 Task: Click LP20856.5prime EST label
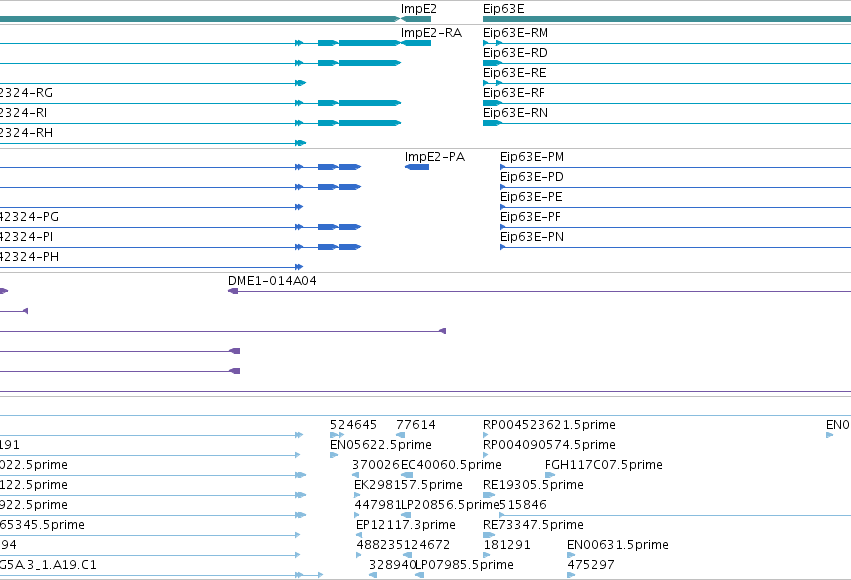[x=450, y=505]
